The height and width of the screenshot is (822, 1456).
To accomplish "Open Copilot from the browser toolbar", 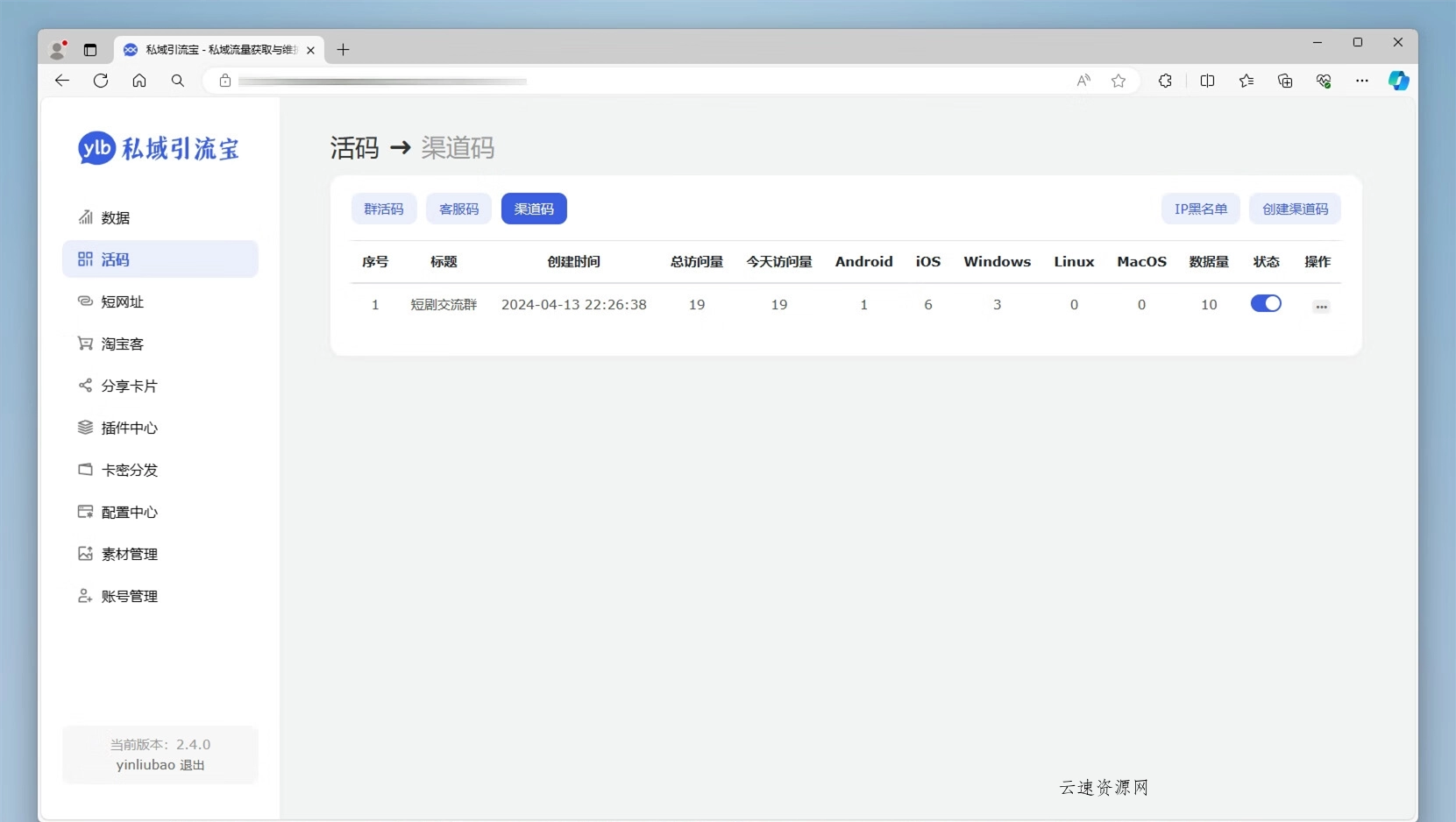I will 1399,81.
